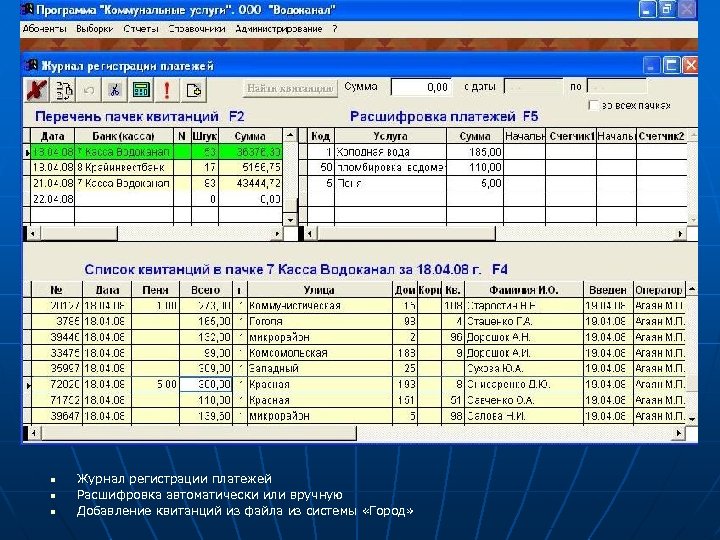
Task: Select the Стаценко Г.А. name cell
Action: [523, 321]
